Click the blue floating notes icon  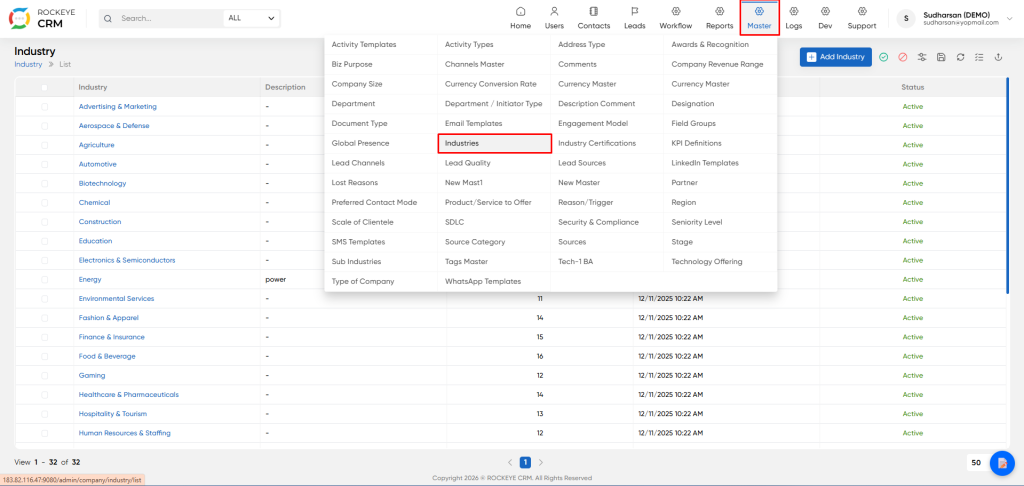point(1002,463)
